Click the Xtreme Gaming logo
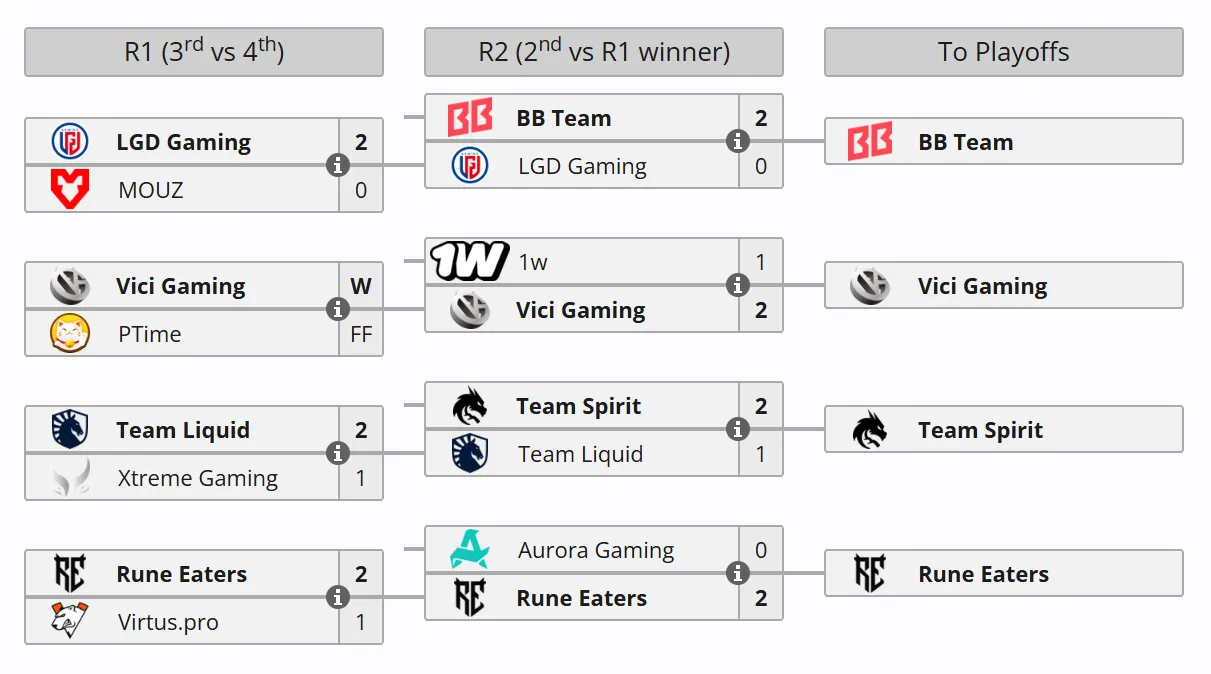The height and width of the screenshot is (674, 1211). (70, 478)
